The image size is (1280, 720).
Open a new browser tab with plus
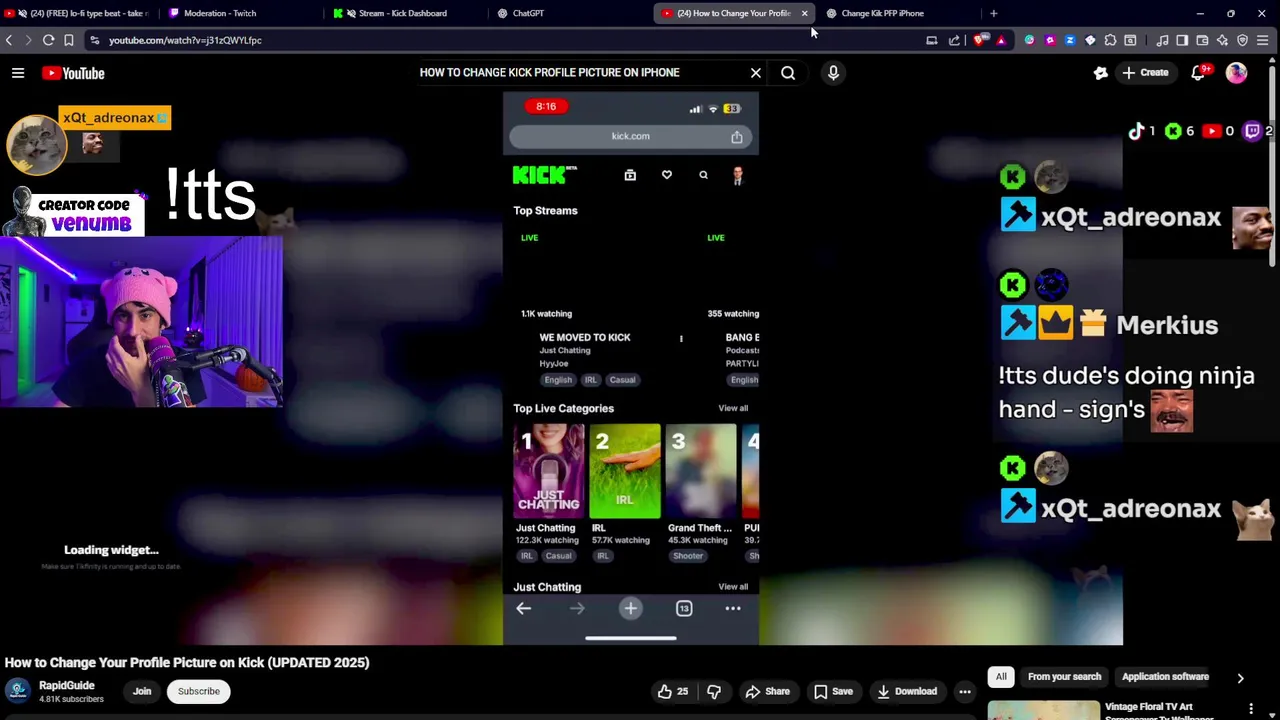point(993,13)
